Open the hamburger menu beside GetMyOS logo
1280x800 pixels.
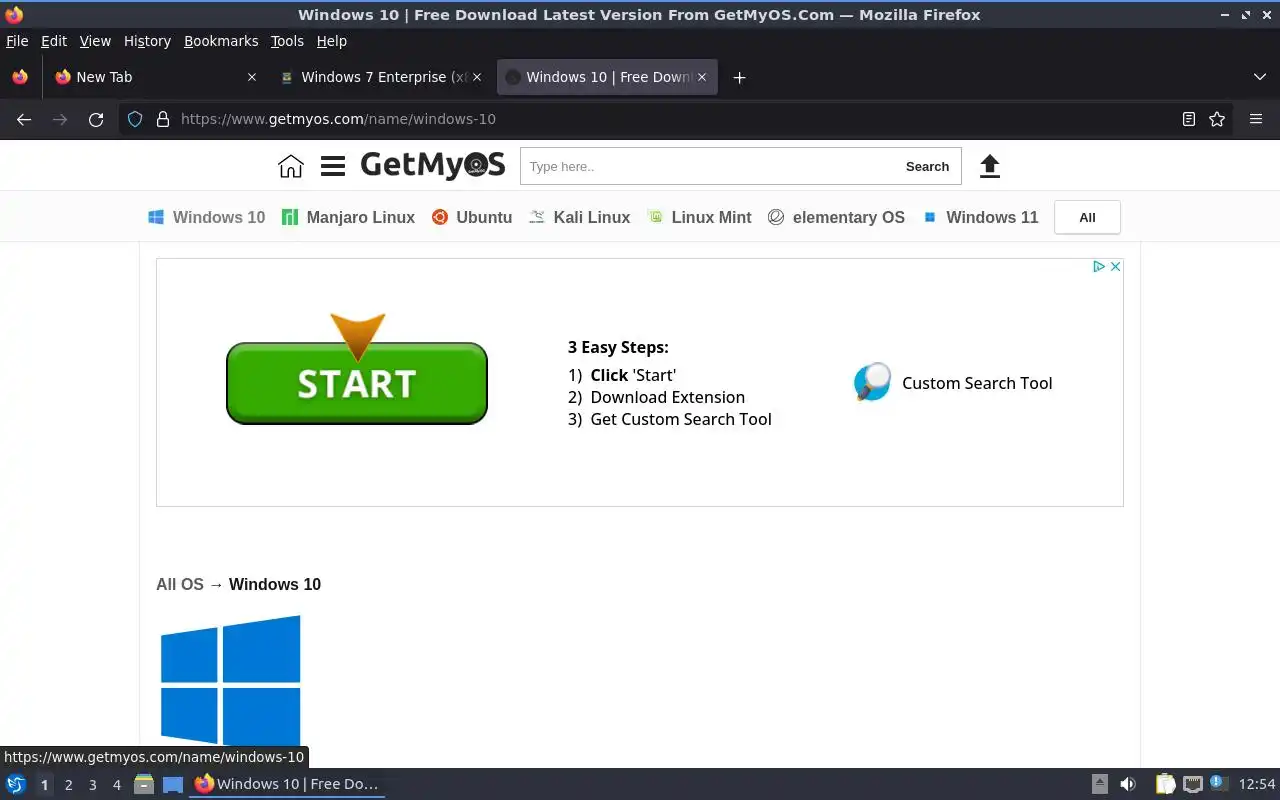click(x=333, y=166)
